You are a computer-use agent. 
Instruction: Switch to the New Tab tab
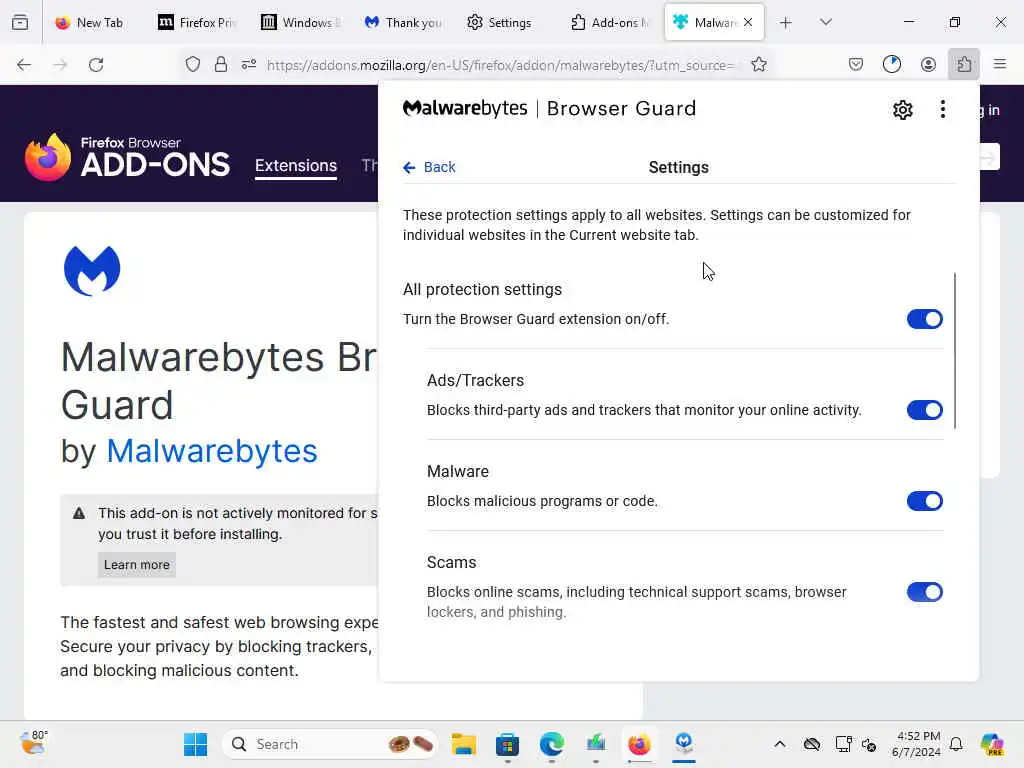pyautogui.click(x=90, y=23)
